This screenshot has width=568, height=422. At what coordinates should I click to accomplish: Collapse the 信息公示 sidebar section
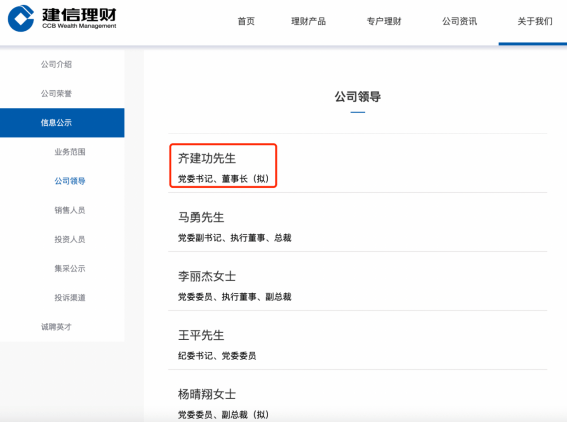(62, 122)
